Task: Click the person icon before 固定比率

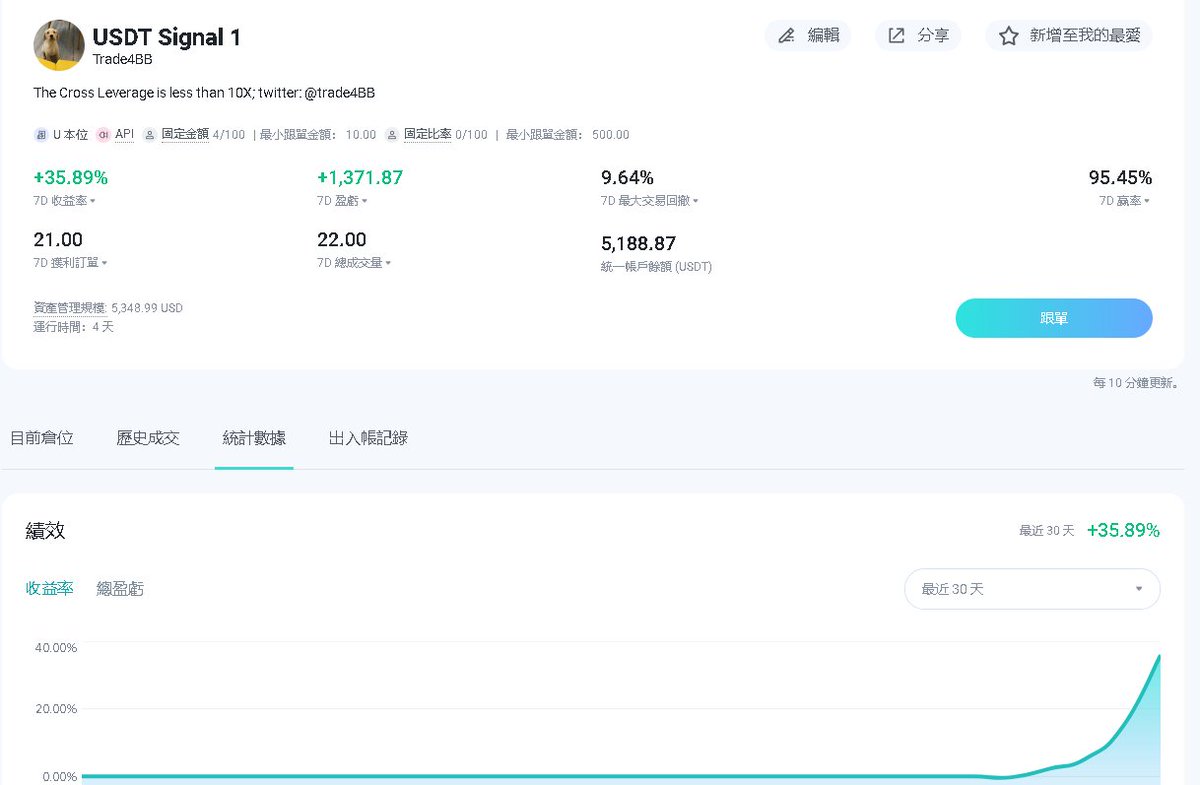Action: click(x=392, y=134)
